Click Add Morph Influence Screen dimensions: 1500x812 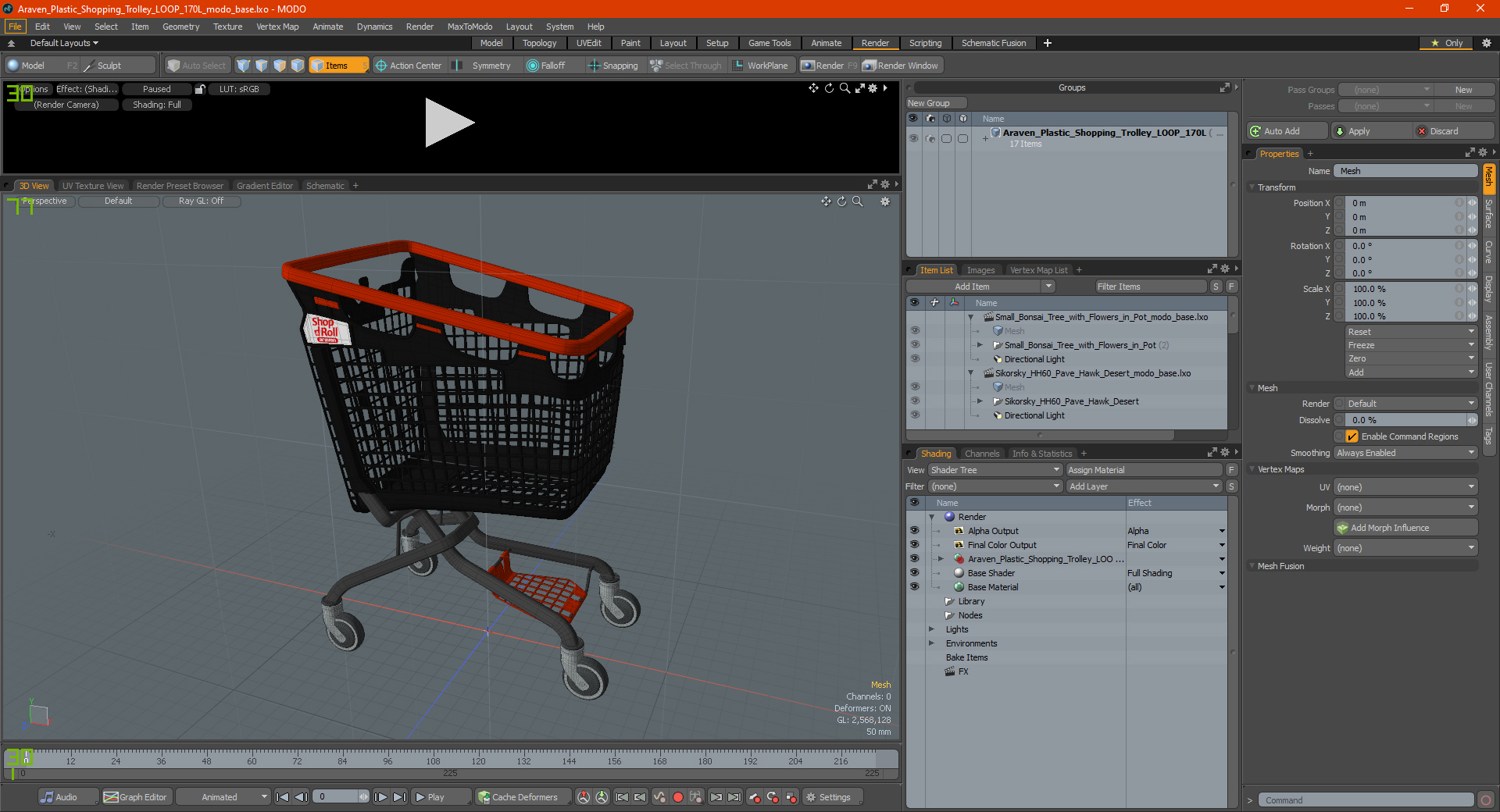(1405, 528)
